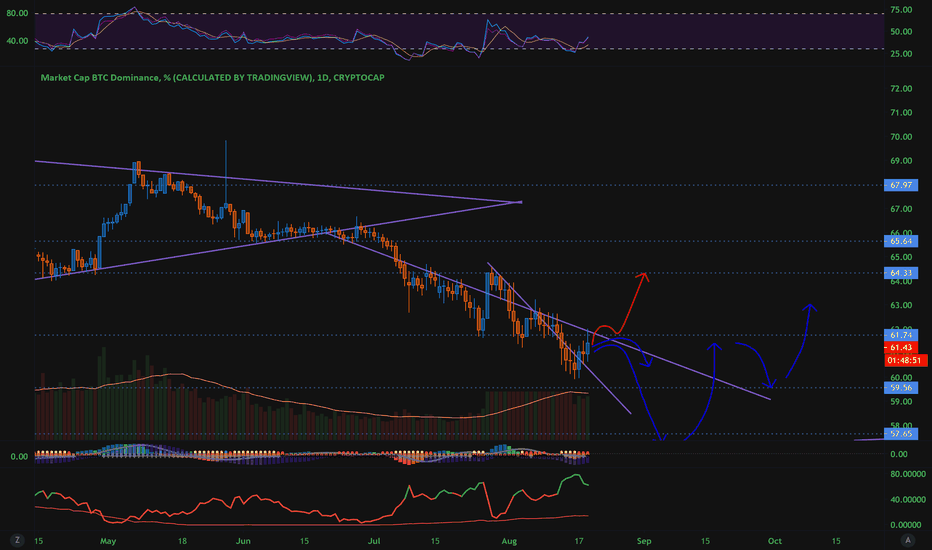The width and height of the screenshot is (932, 550).
Task: Click the 69.00 price axis value
Action: pos(901,161)
